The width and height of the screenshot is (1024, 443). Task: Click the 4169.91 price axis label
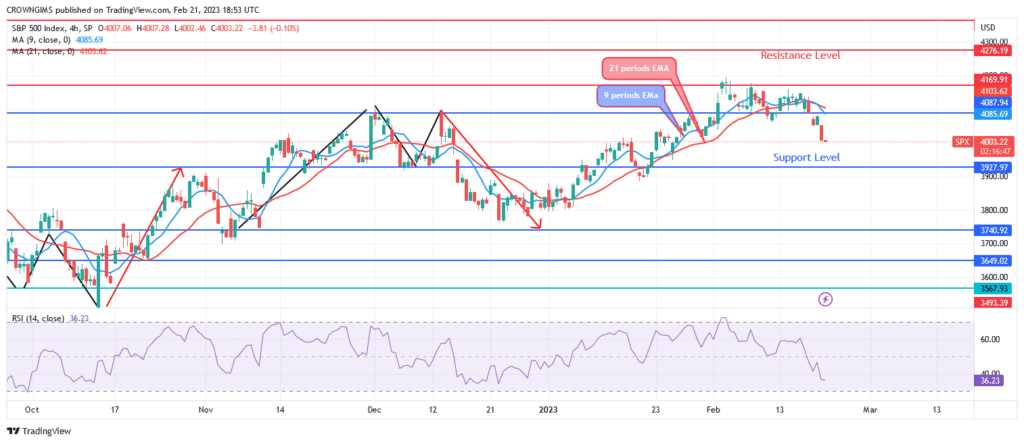995,79
